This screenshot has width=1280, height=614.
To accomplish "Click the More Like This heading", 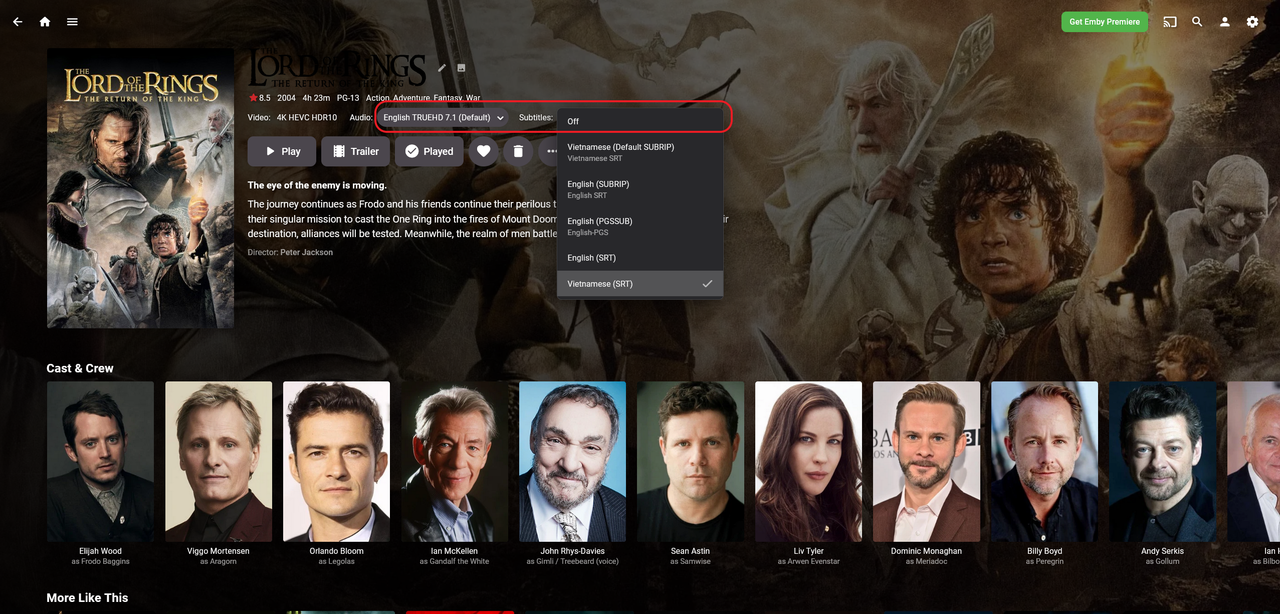I will point(87,598).
